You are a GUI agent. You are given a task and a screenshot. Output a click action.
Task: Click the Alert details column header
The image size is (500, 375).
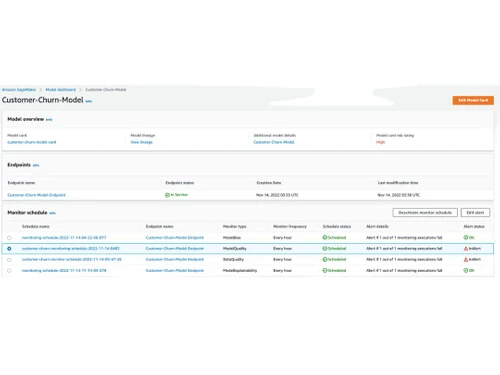[x=377, y=227]
